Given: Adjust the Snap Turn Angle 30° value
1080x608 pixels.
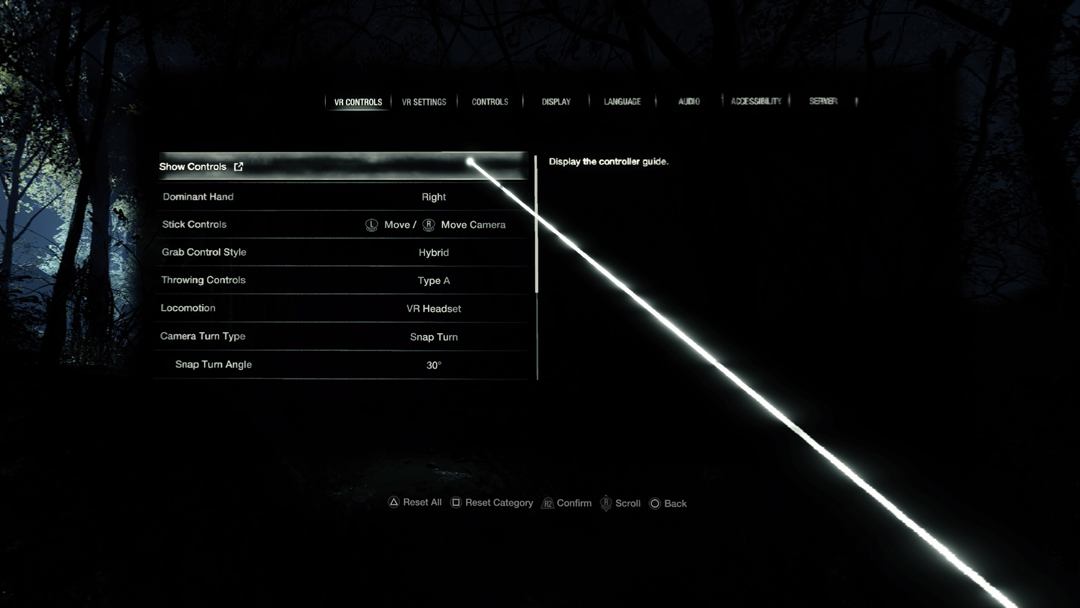Looking at the screenshot, I should (433, 365).
